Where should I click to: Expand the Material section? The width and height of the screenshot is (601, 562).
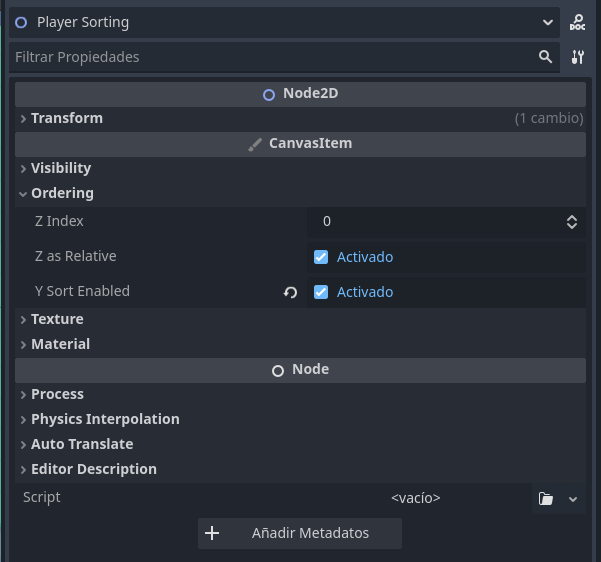click(60, 344)
